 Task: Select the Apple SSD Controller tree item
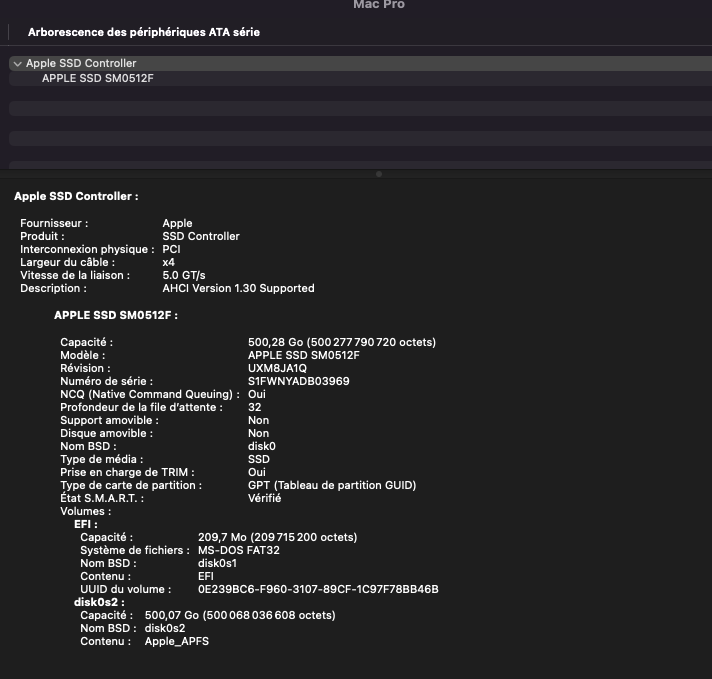[361, 64]
